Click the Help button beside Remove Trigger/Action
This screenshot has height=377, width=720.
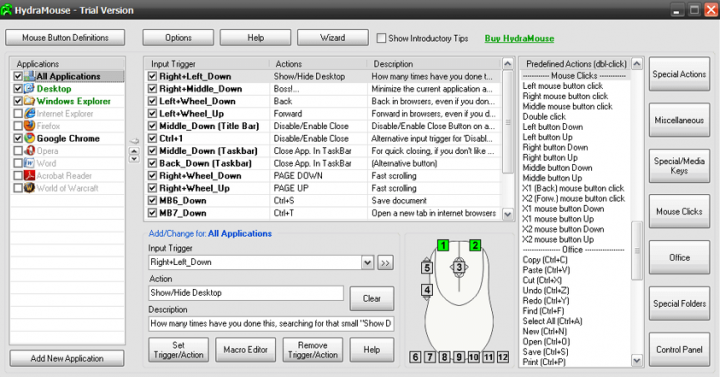point(371,350)
